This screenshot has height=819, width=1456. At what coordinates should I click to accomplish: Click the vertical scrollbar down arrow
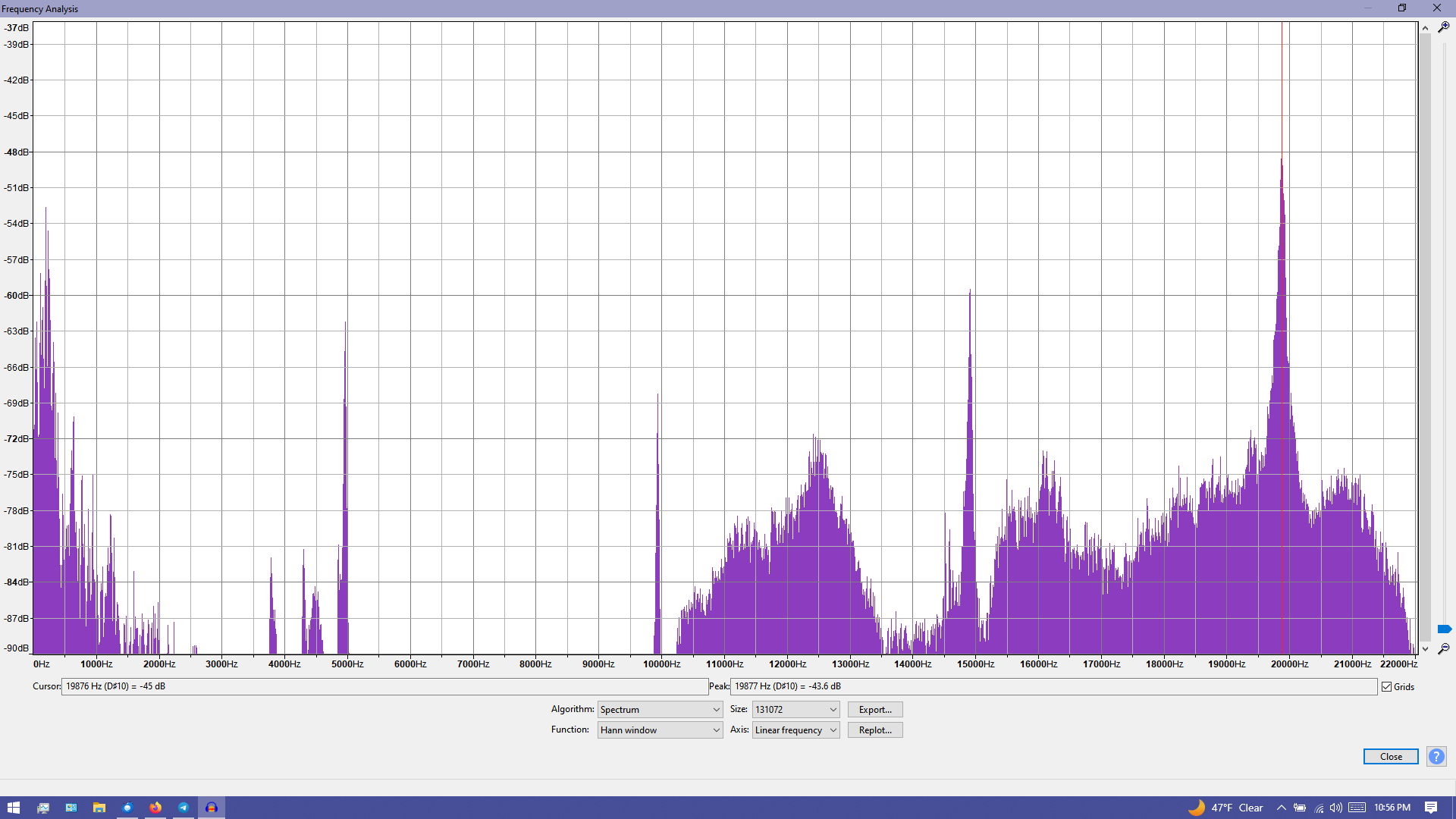tap(1426, 649)
